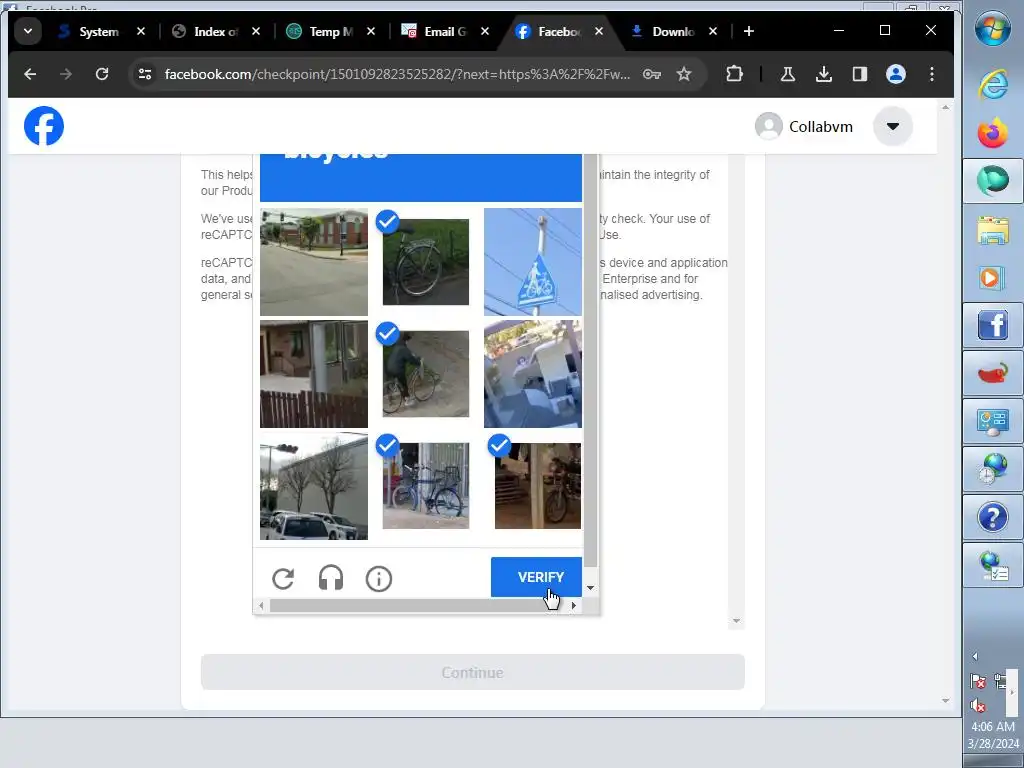Open the Chrome three-dot menu
Image resolution: width=1024 pixels, height=768 pixels.
point(932,74)
